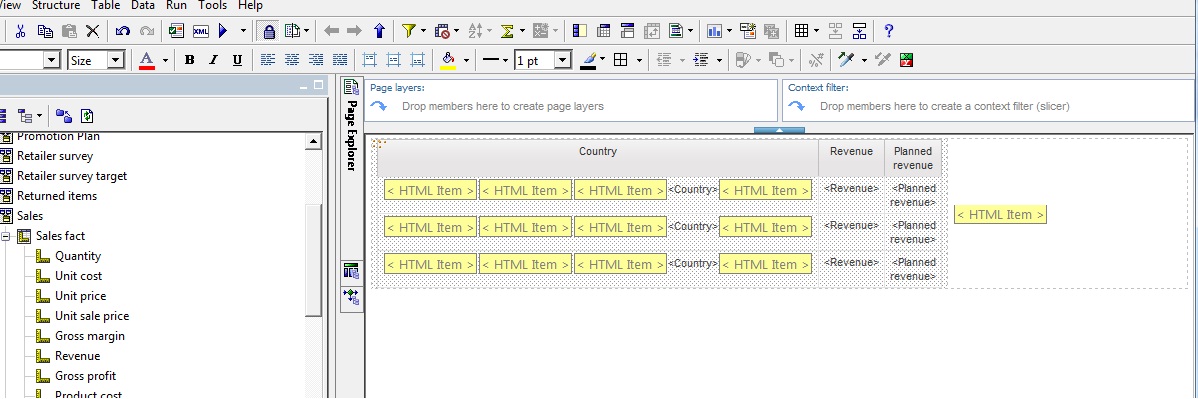This screenshot has height=399, width=1198.
Task: Open the Data menu
Action: click(x=143, y=5)
